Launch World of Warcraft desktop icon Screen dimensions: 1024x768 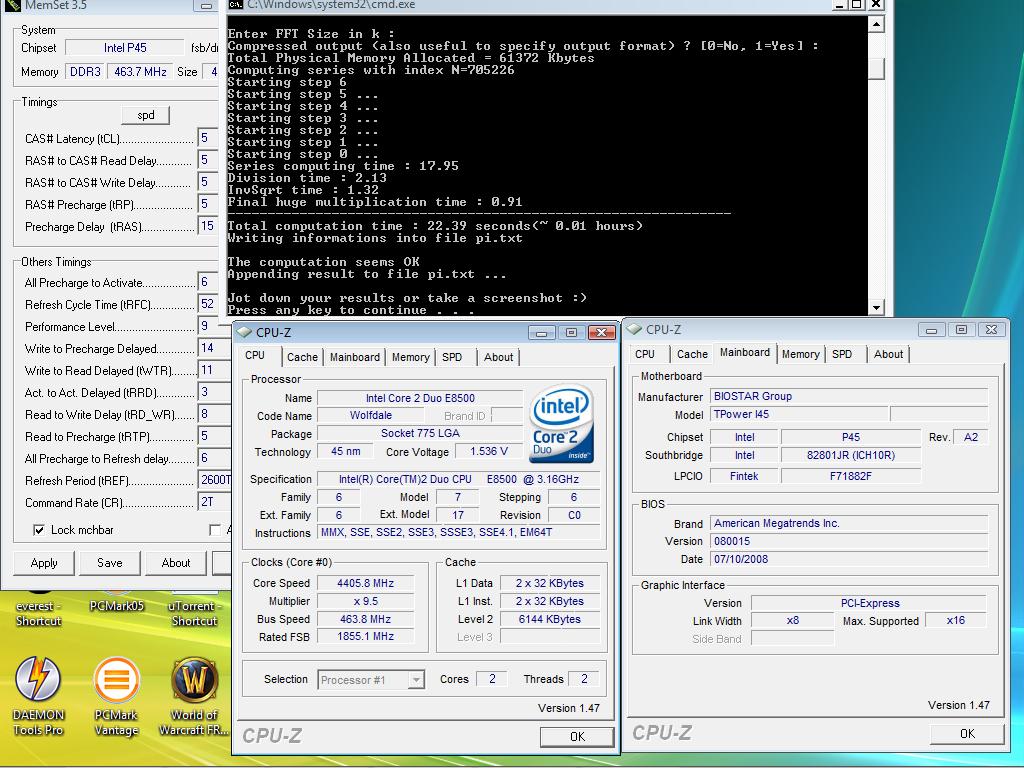(x=194, y=696)
